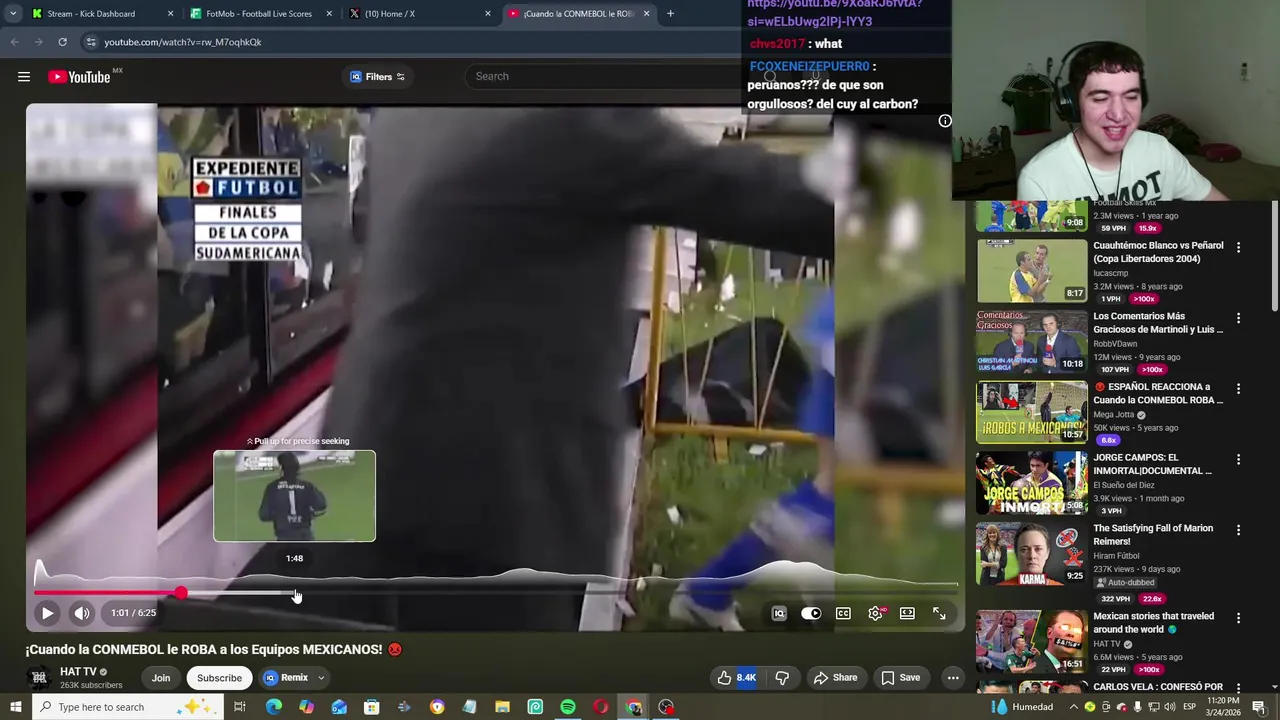Click the address bar URL
The width and height of the screenshot is (1280, 720).
[182, 42]
